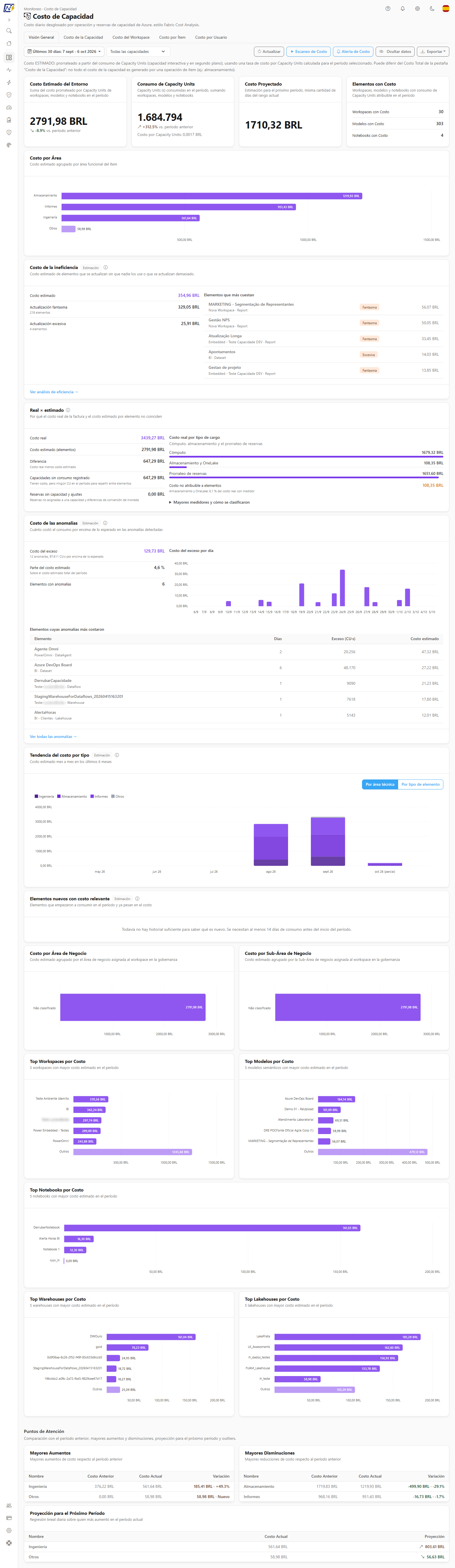Switch to the 'Costo de la Capacidad' tab

(83, 37)
